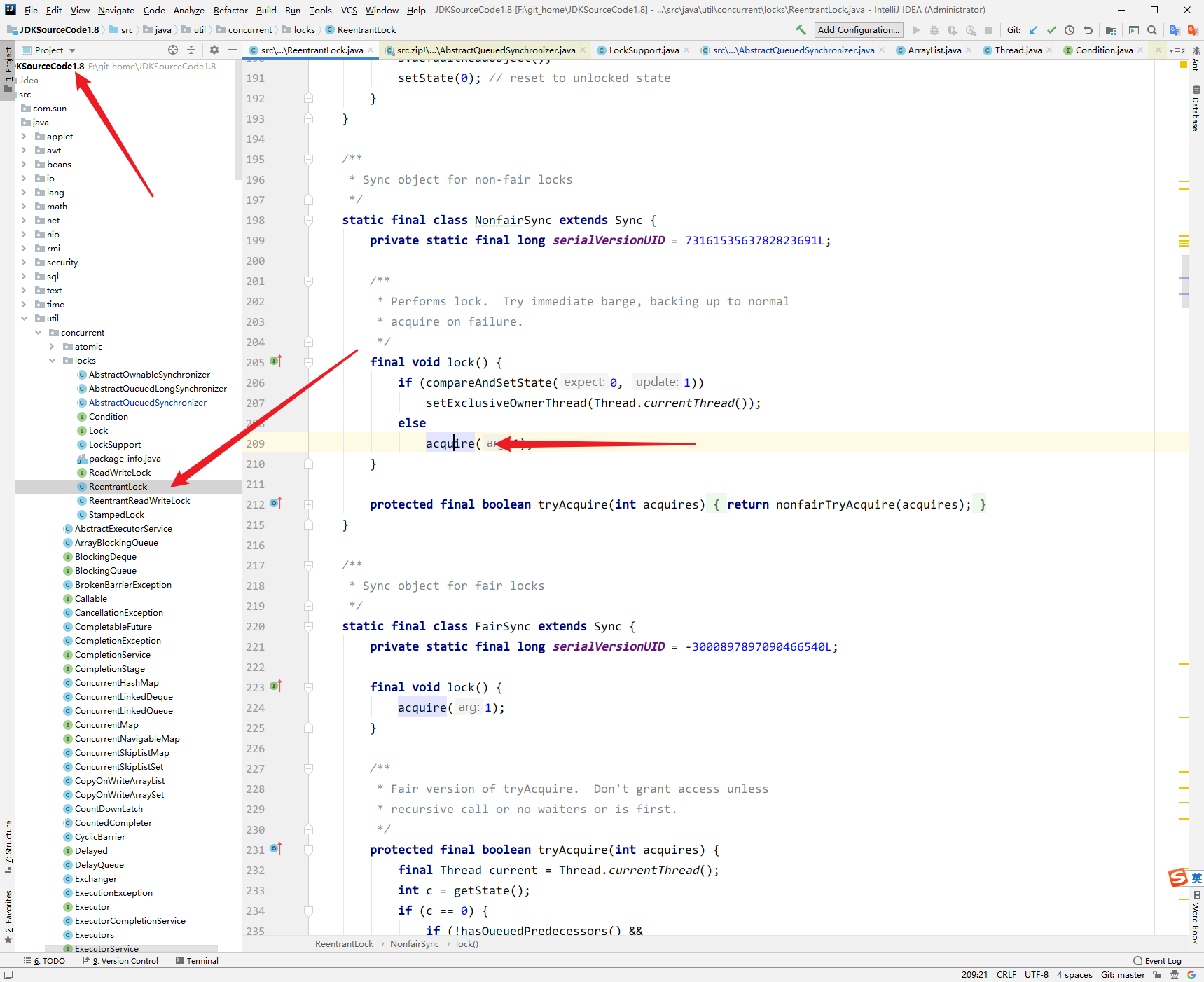Click the override gutter icon on line 205
Image resolution: width=1204 pixels, height=982 pixels.
[276, 361]
